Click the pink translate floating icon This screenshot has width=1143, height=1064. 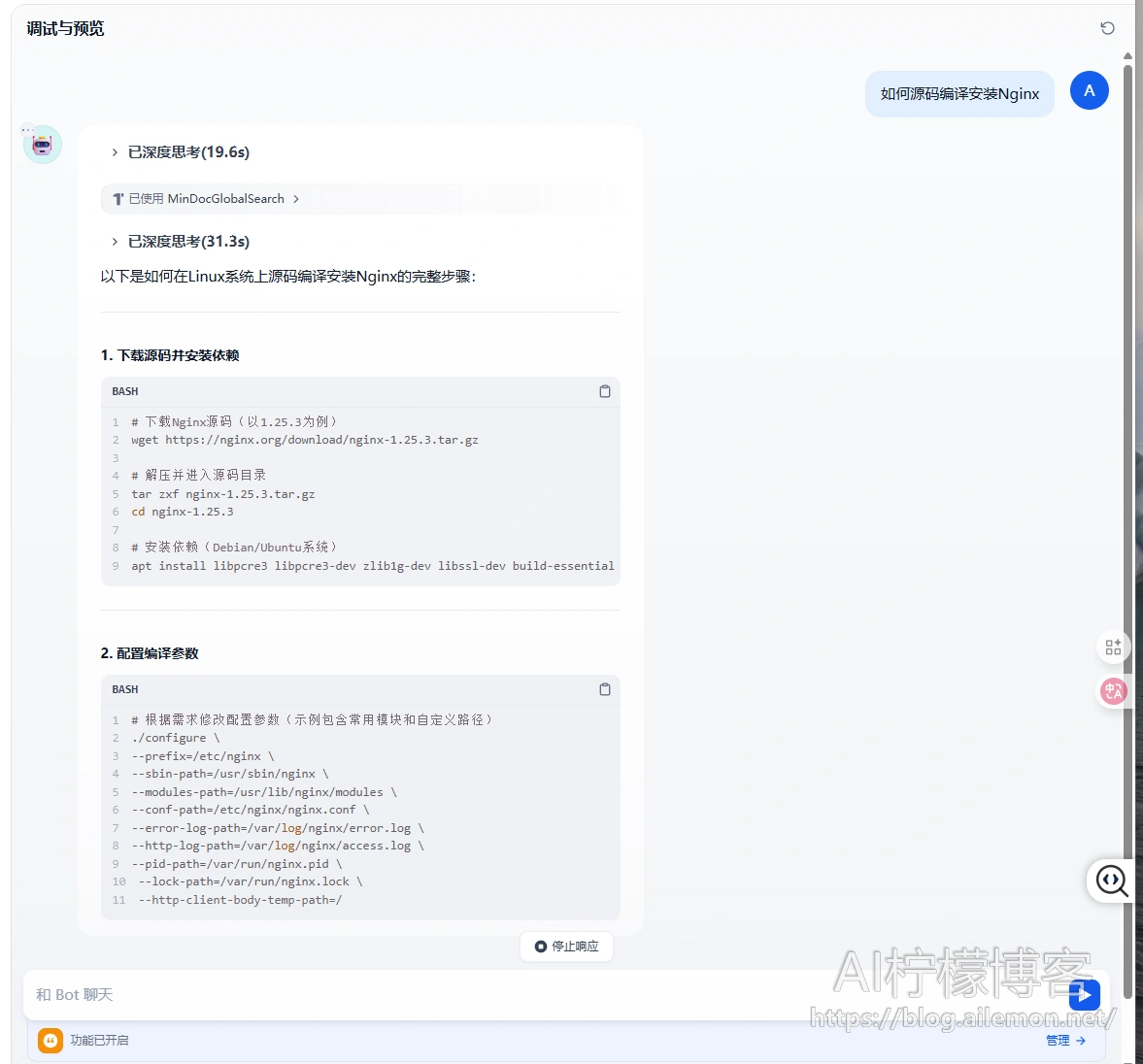[1113, 691]
